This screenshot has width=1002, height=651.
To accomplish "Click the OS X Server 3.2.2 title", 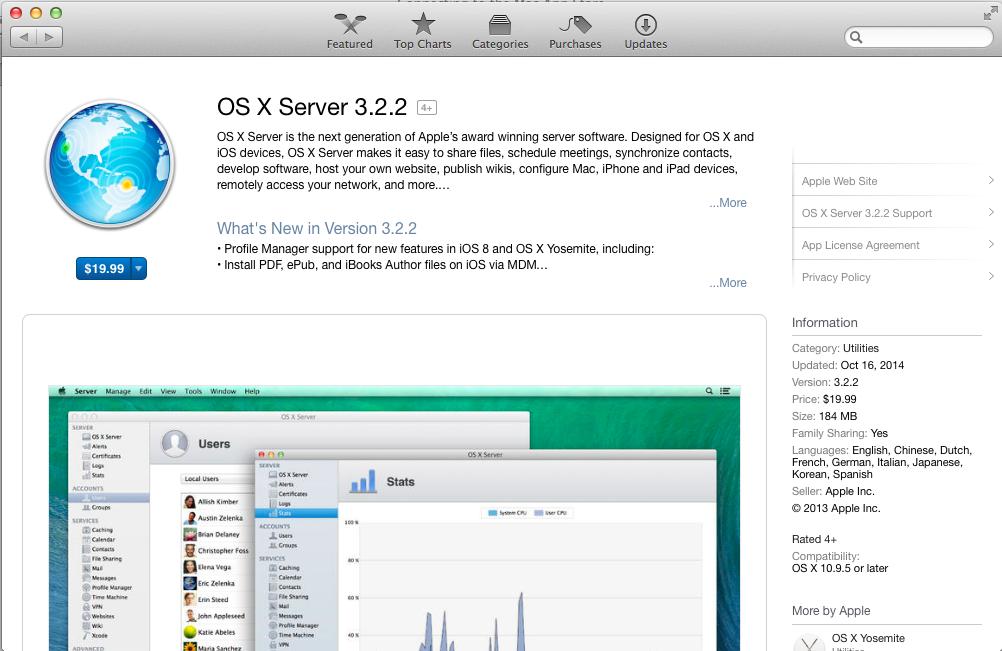I will pos(312,107).
